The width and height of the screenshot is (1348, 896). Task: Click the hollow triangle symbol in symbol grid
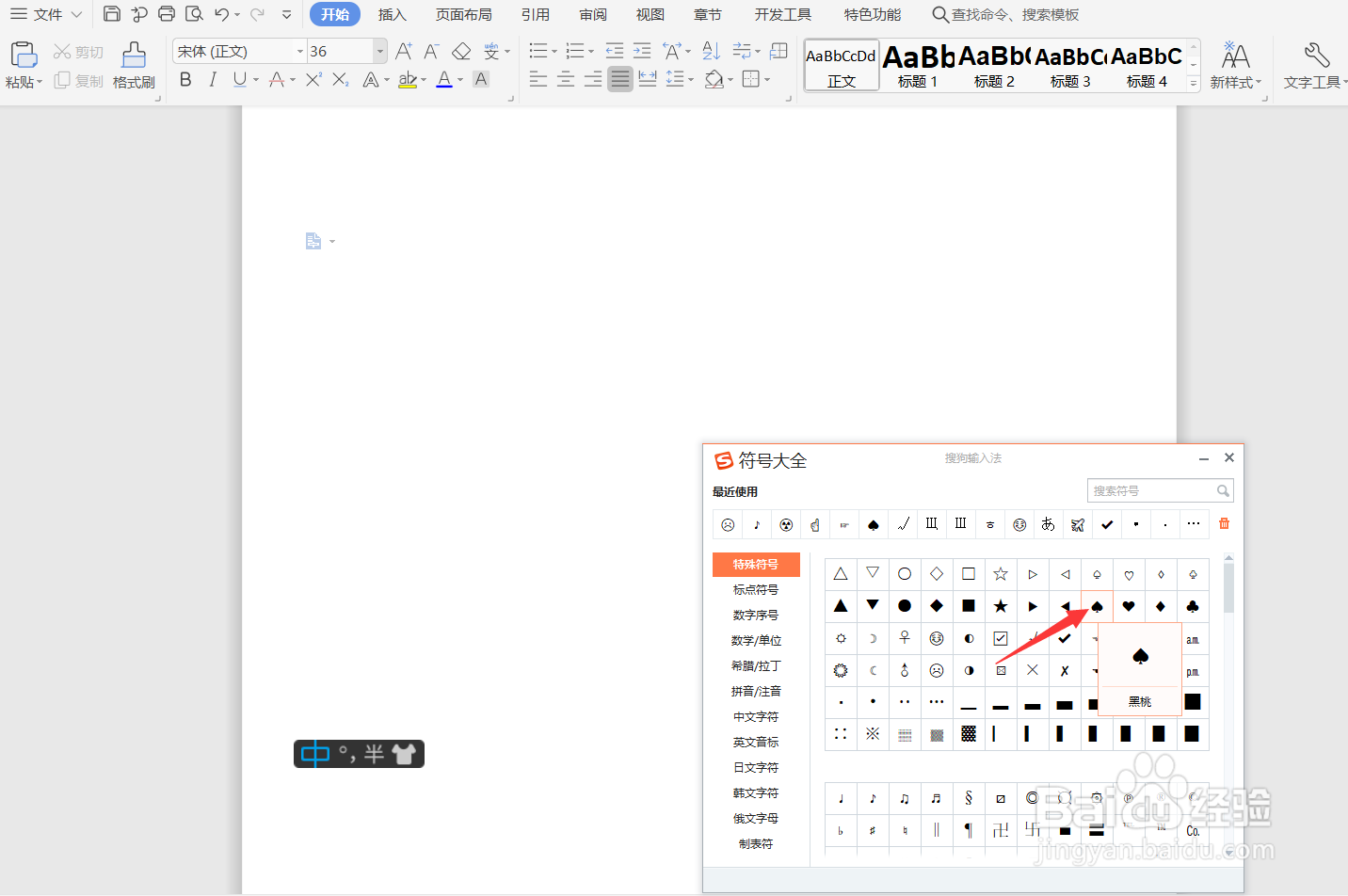pos(841,574)
